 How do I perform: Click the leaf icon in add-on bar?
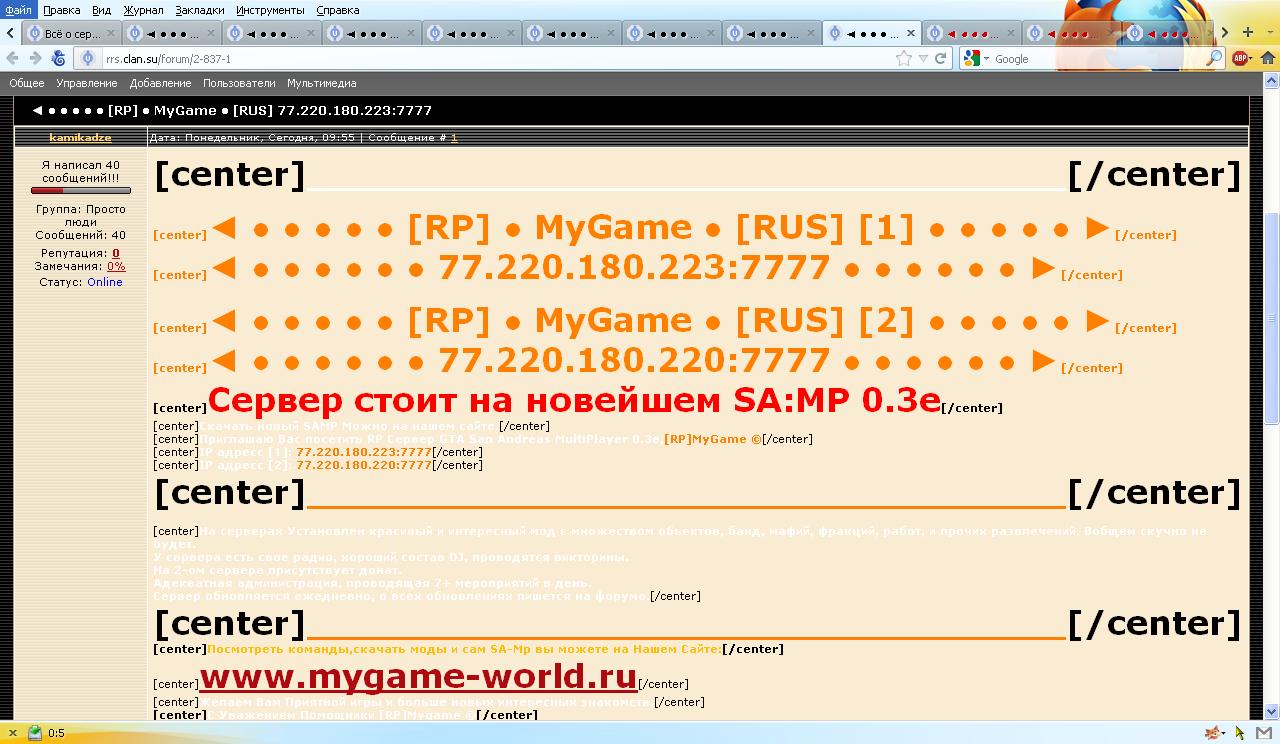click(x=1214, y=733)
